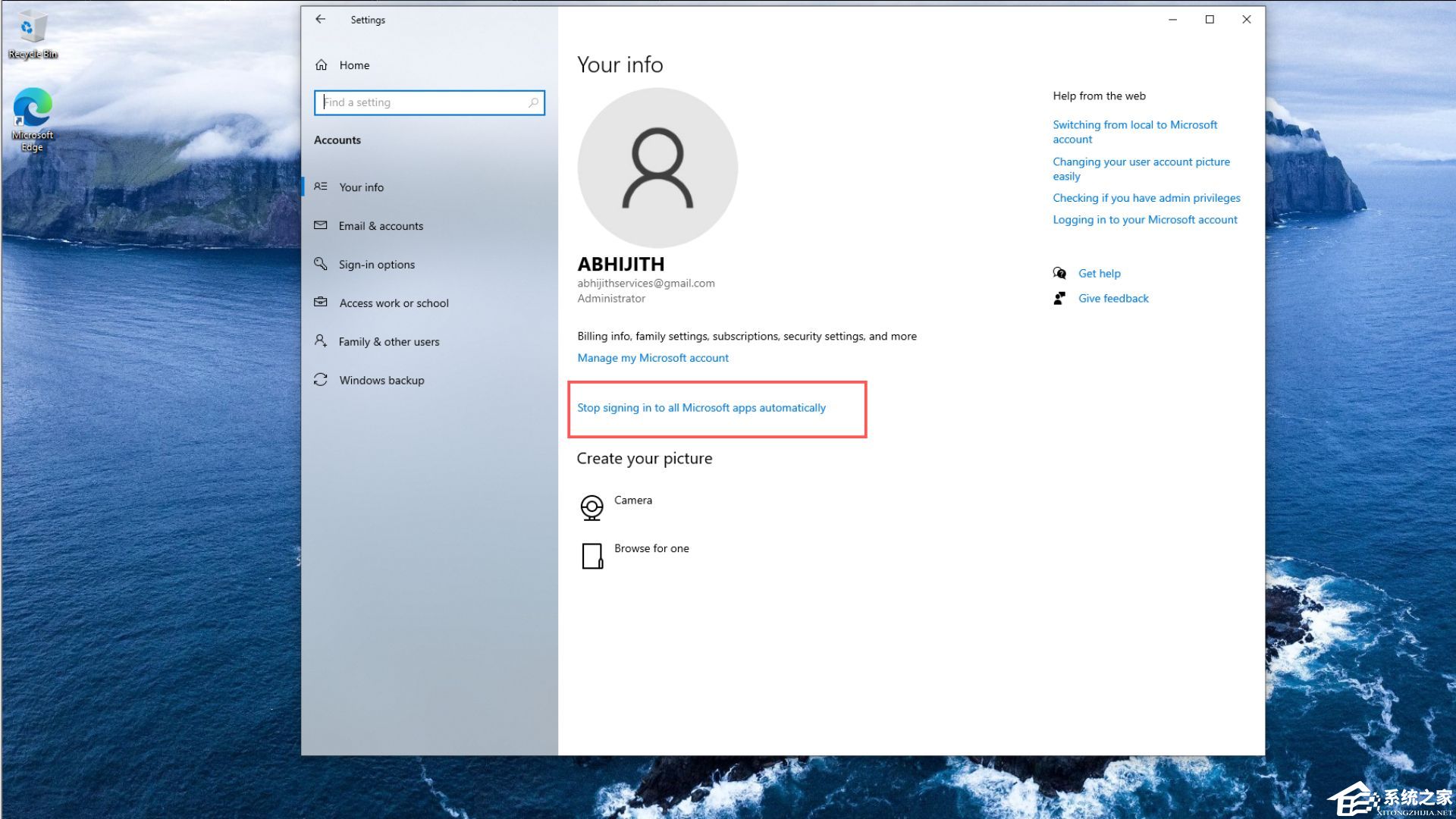Open Windows backup settings

click(381, 381)
